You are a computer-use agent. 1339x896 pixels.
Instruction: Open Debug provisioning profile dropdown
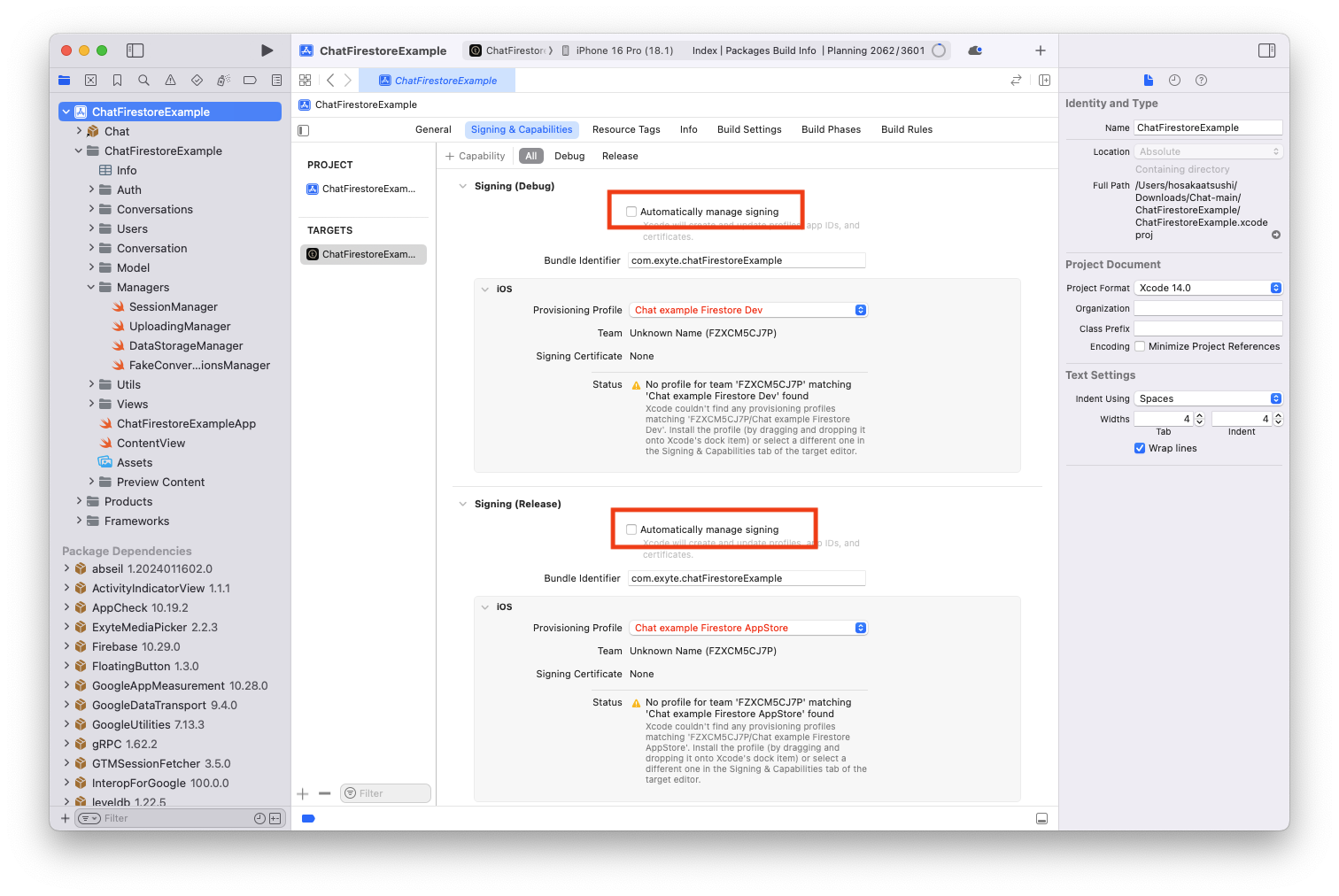pos(748,310)
